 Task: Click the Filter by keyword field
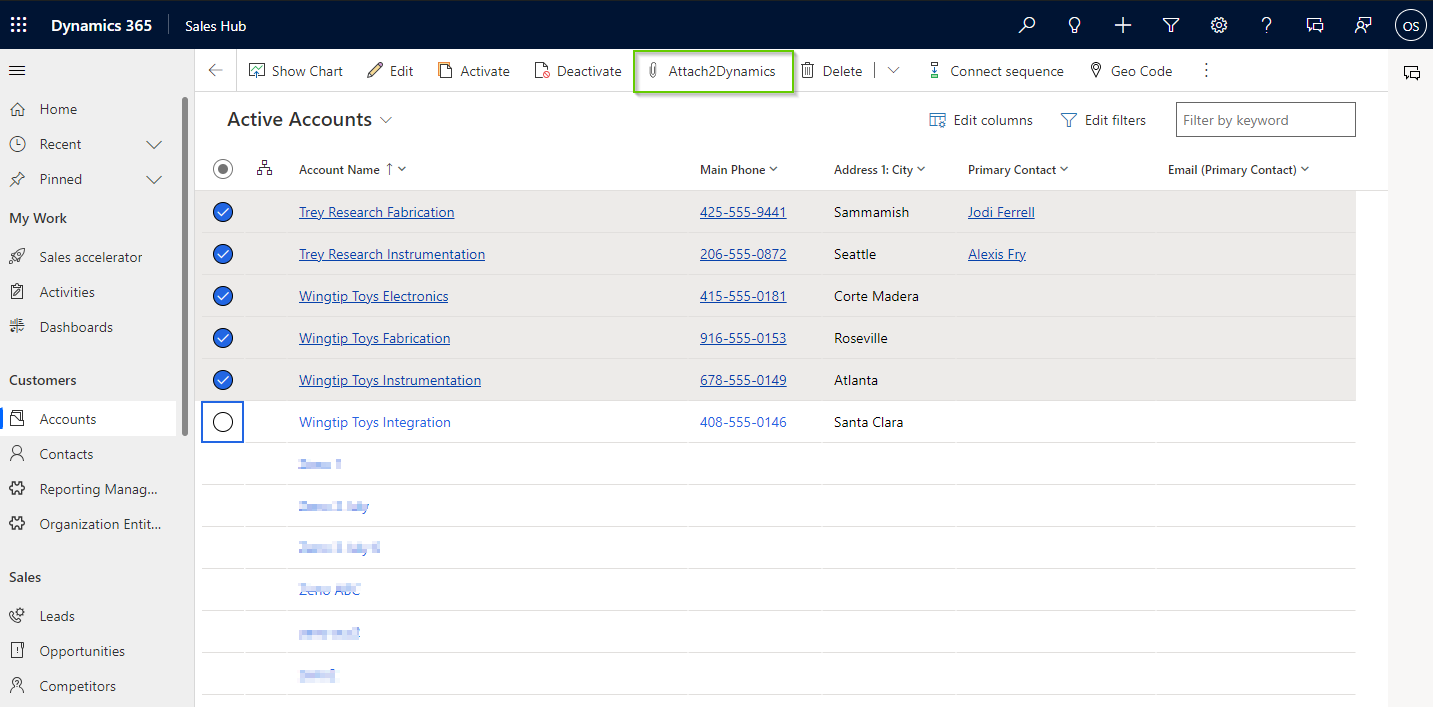[x=1265, y=119]
